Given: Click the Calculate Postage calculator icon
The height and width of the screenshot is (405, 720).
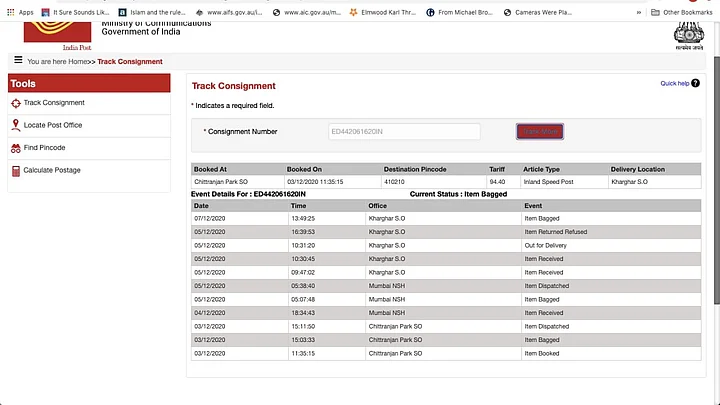Looking at the screenshot, I should tap(15, 171).
